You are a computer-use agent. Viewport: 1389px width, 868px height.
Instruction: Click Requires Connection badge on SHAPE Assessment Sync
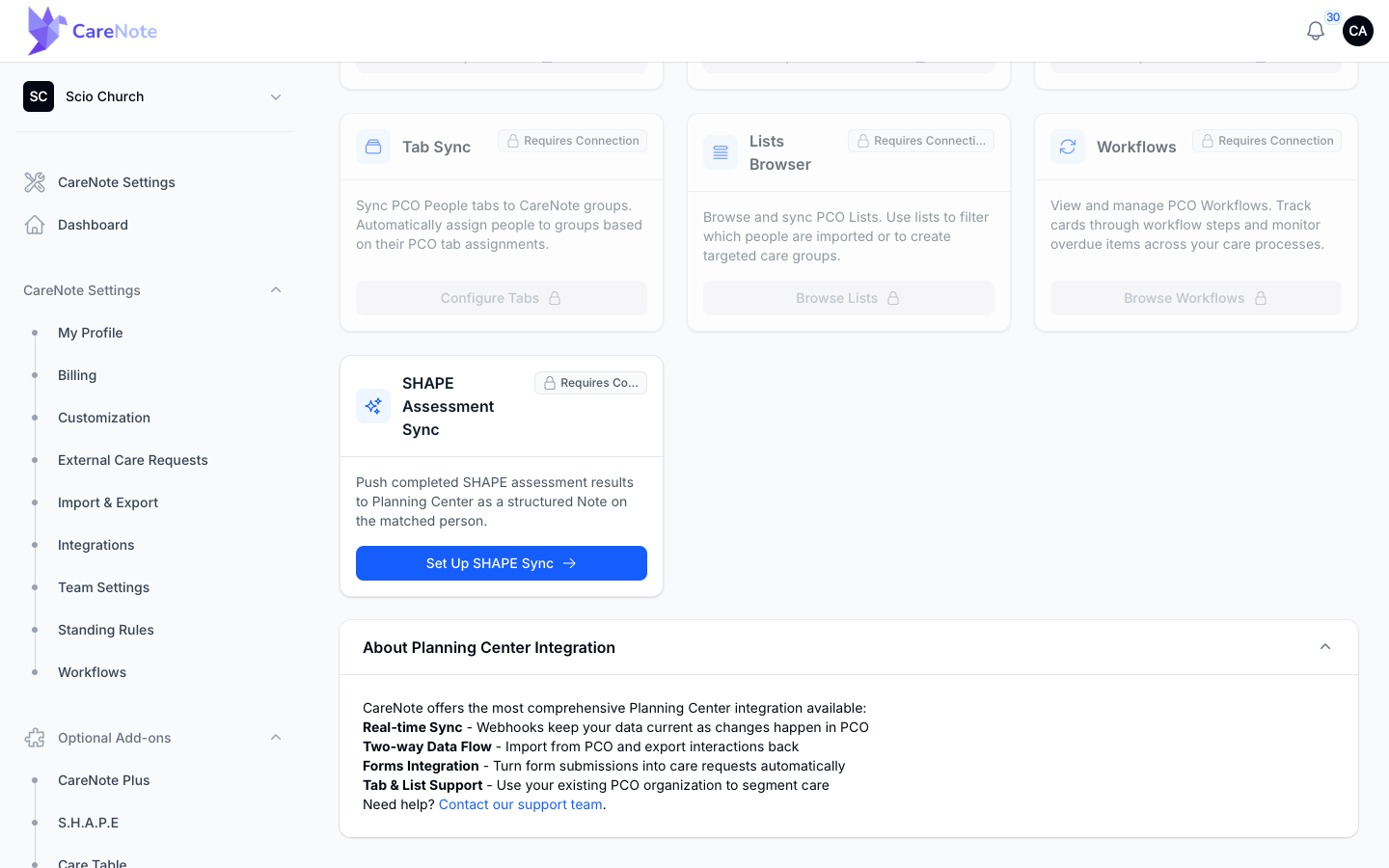(591, 383)
